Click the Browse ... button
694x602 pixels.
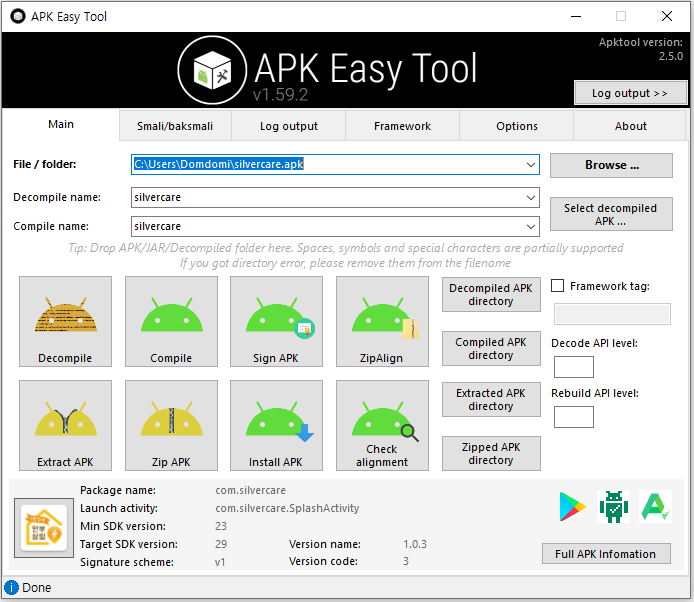point(611,165)
